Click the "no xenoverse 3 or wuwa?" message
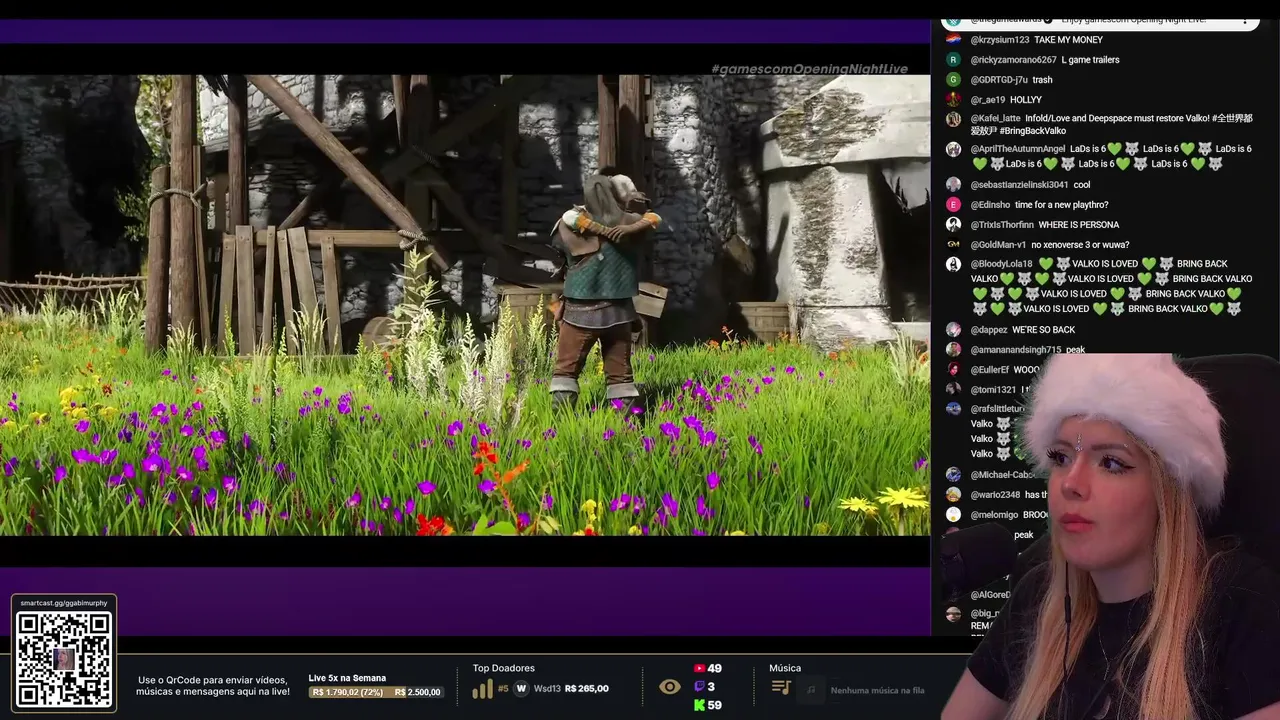 pos(1080,245)
